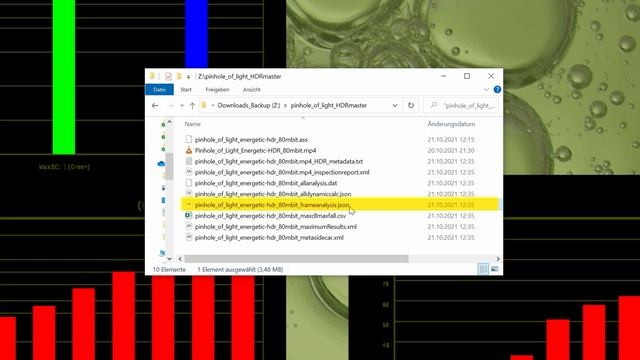Click the Excel icon of the csv file
The height and width of the screenshot is (360, 640).
189,215
